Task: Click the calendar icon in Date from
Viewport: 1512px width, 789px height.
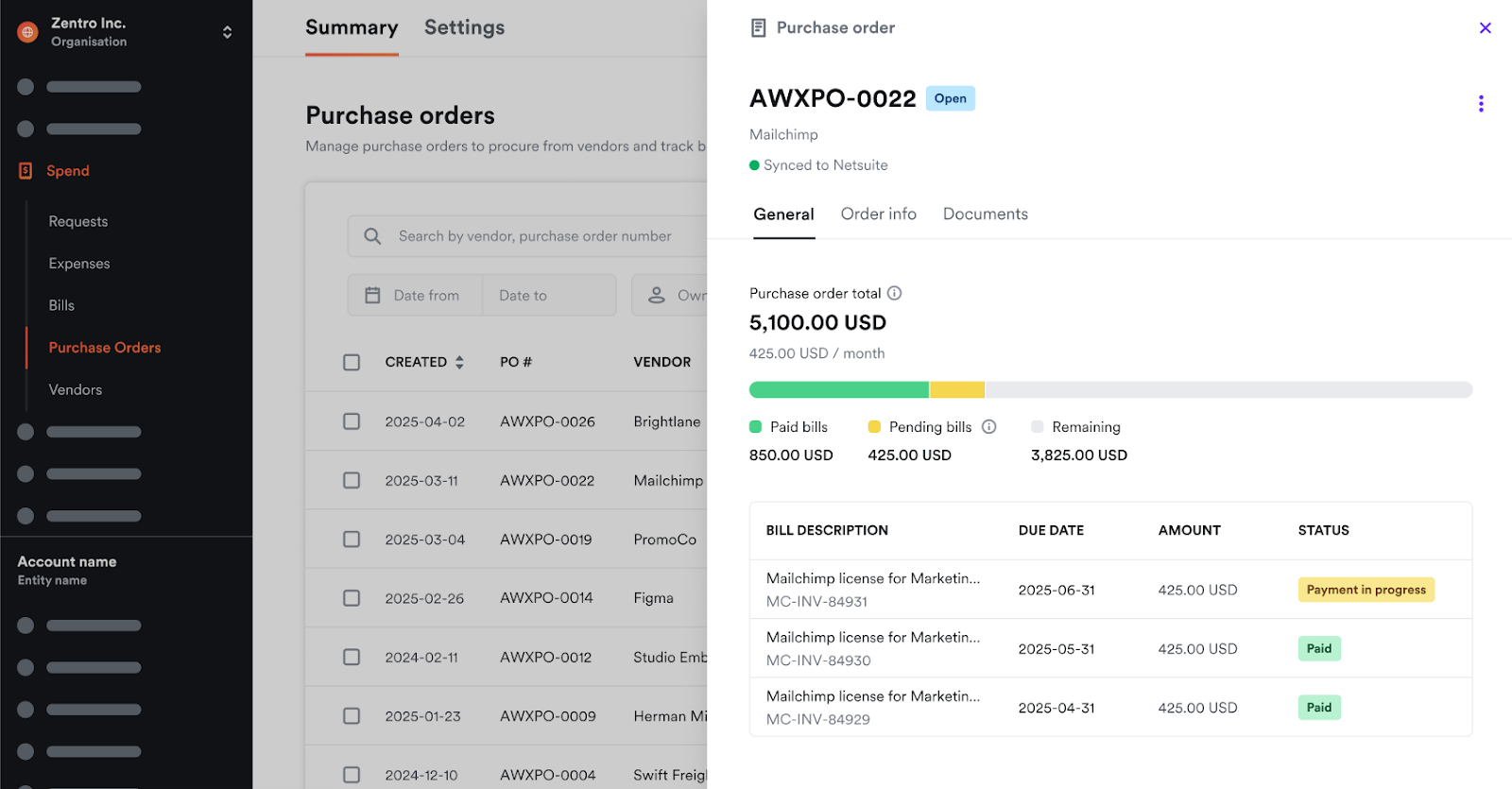Action: point(372,296)
